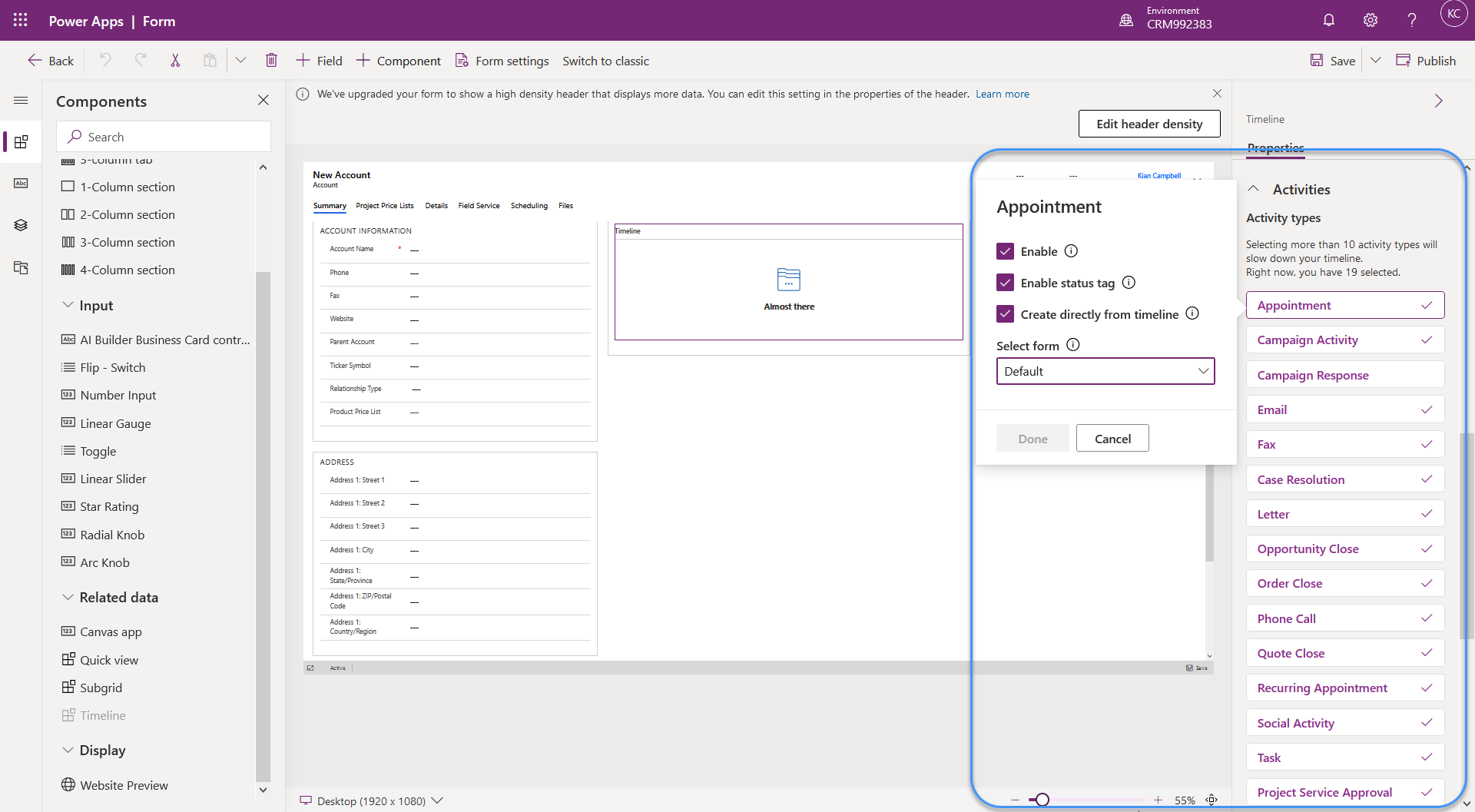The image size is (1475, 812).
Task: Click the help question mark icon
Action: (1411, 21)
